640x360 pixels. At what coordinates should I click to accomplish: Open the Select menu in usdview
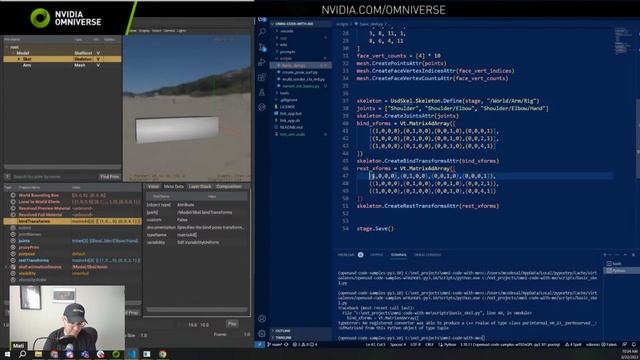click(x=157, y=31)
